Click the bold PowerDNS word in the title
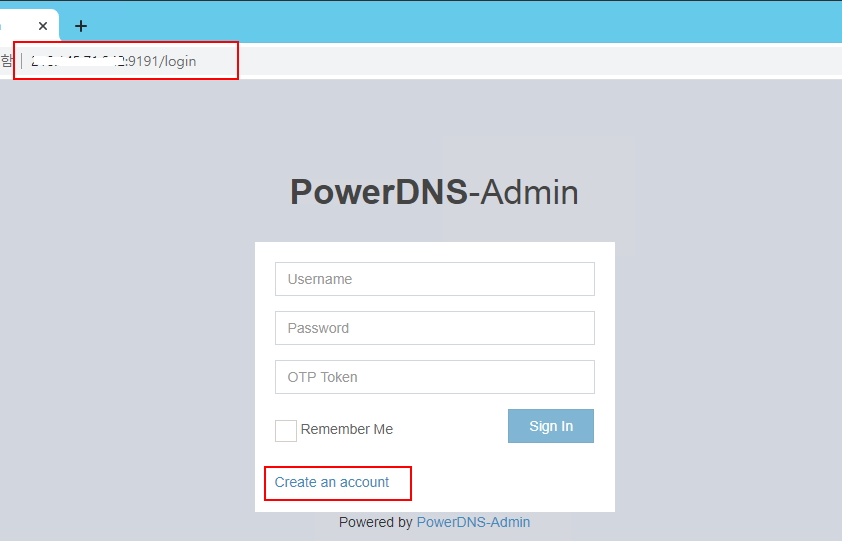 coord(378,192)
